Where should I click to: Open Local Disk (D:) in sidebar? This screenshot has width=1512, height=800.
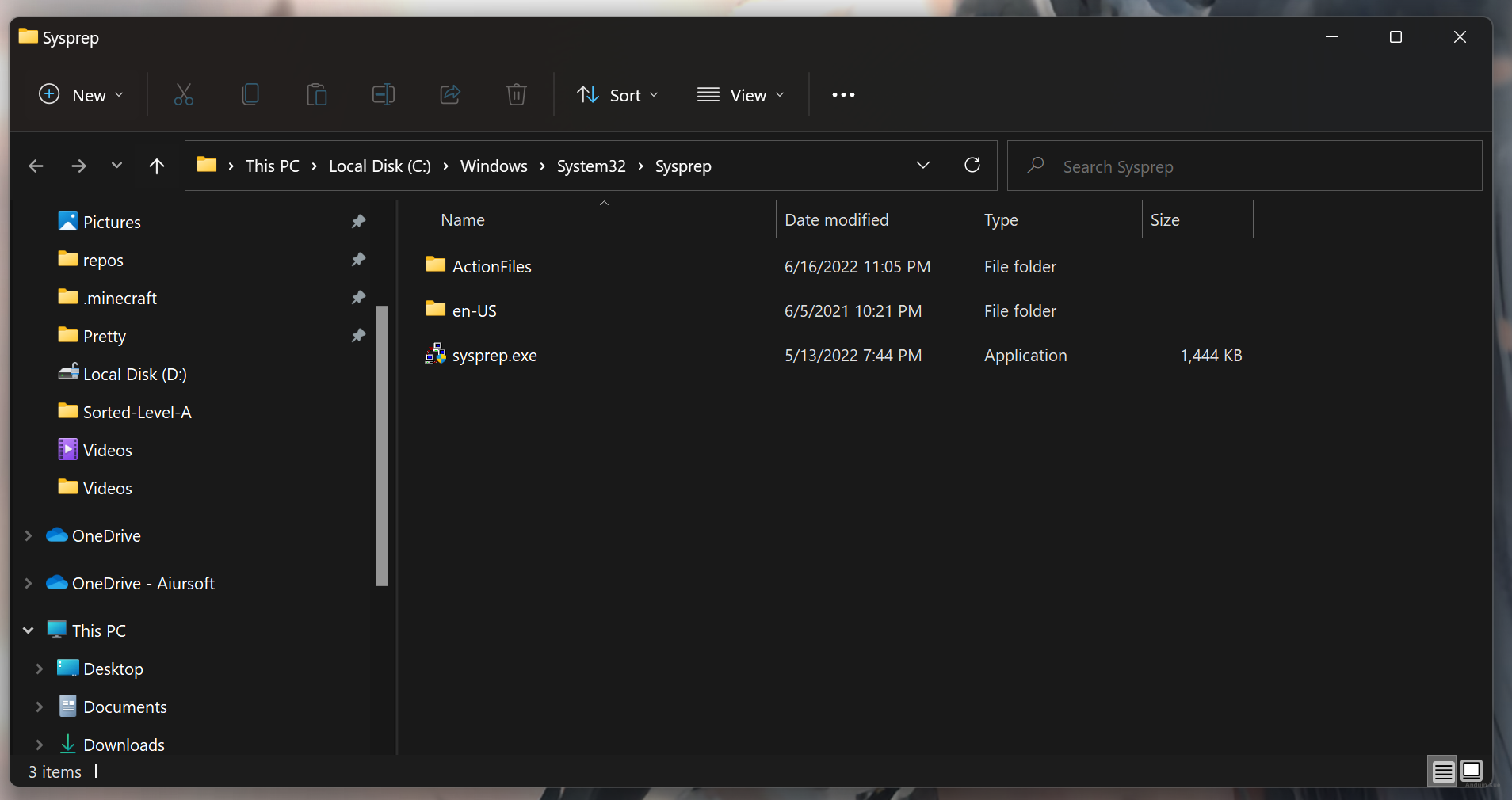coord(135,374)
